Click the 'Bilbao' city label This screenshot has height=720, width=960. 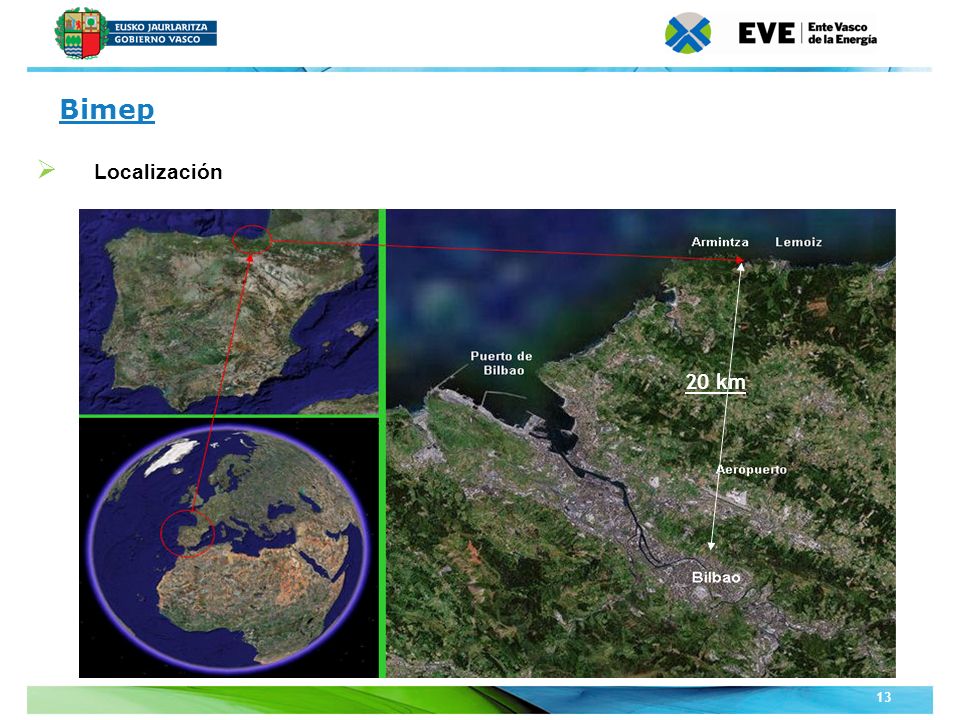pos(716,577)
